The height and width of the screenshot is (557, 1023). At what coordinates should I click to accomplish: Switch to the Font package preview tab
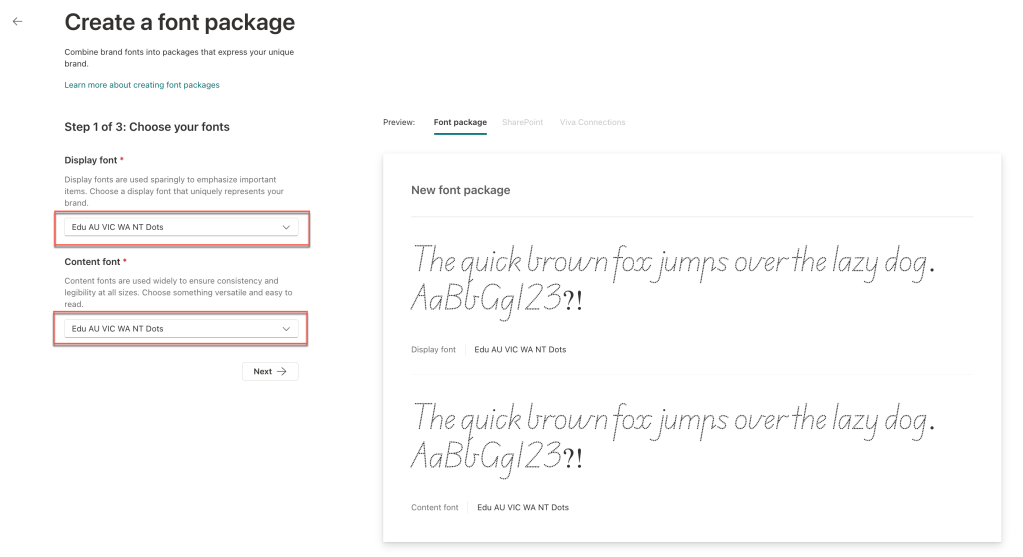pos(460,122)
